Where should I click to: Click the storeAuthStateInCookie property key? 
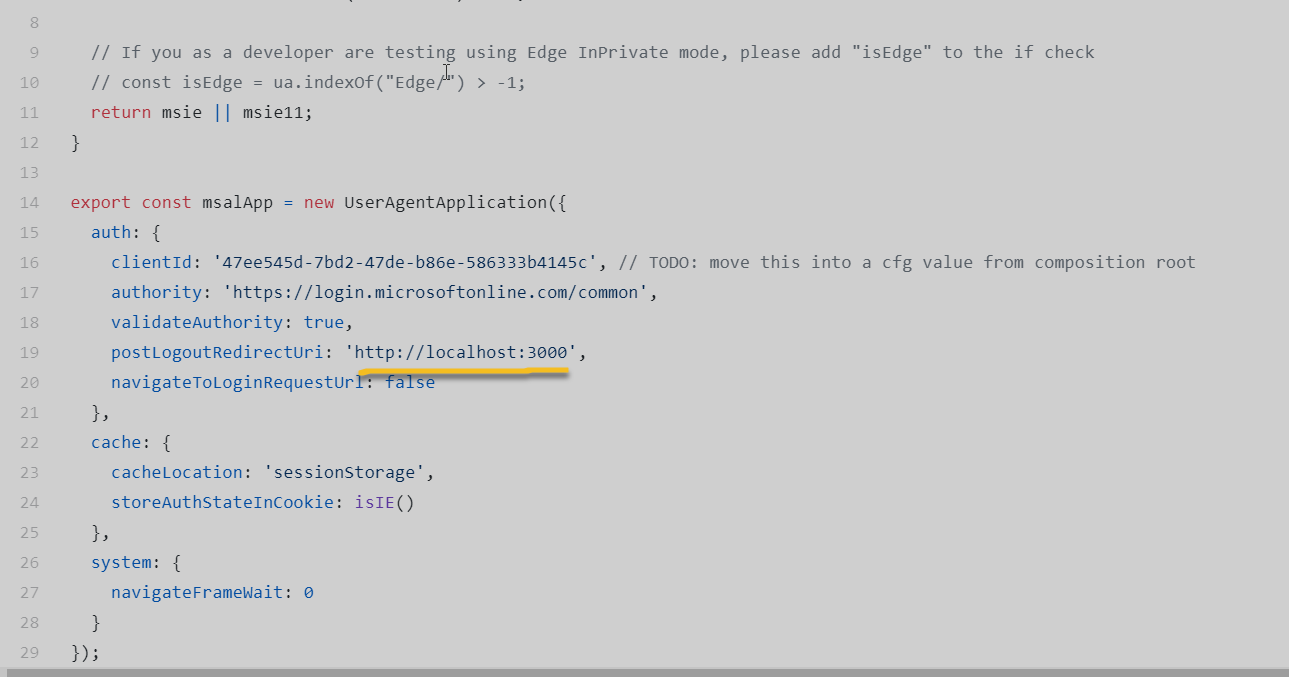tap(222, 502)
